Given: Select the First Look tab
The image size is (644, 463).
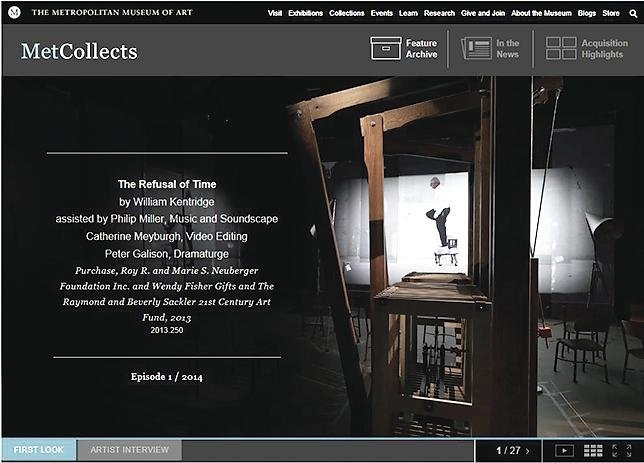Looking at the screenshot, I should pos(39,450).
